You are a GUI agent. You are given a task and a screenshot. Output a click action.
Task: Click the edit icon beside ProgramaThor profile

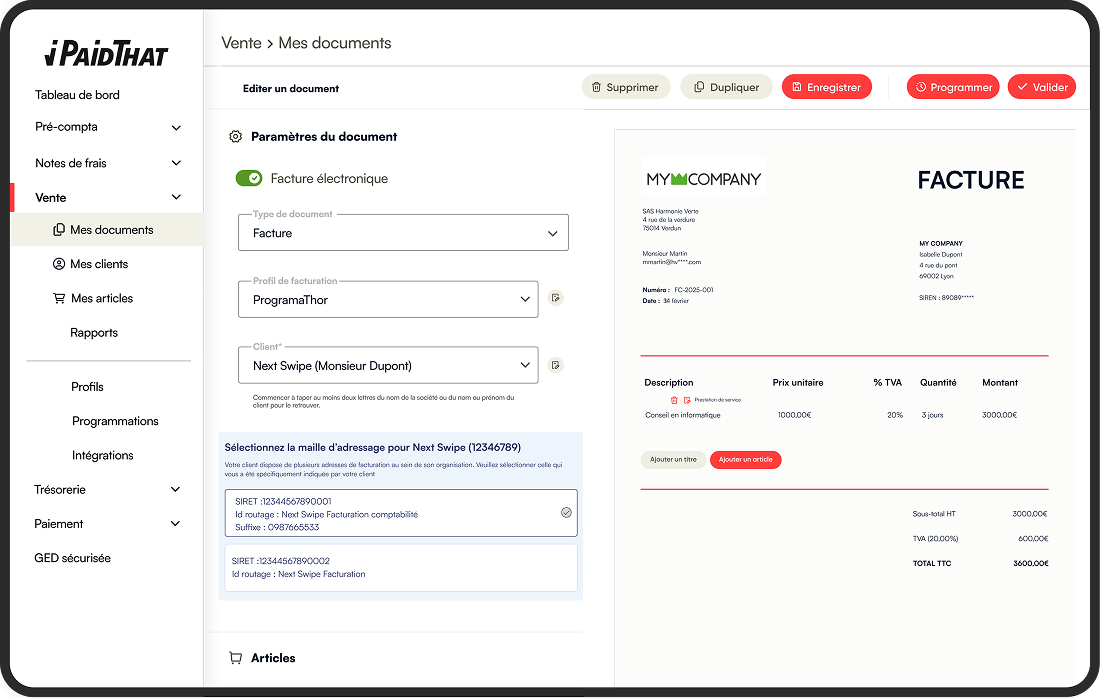tap(556, 298)
